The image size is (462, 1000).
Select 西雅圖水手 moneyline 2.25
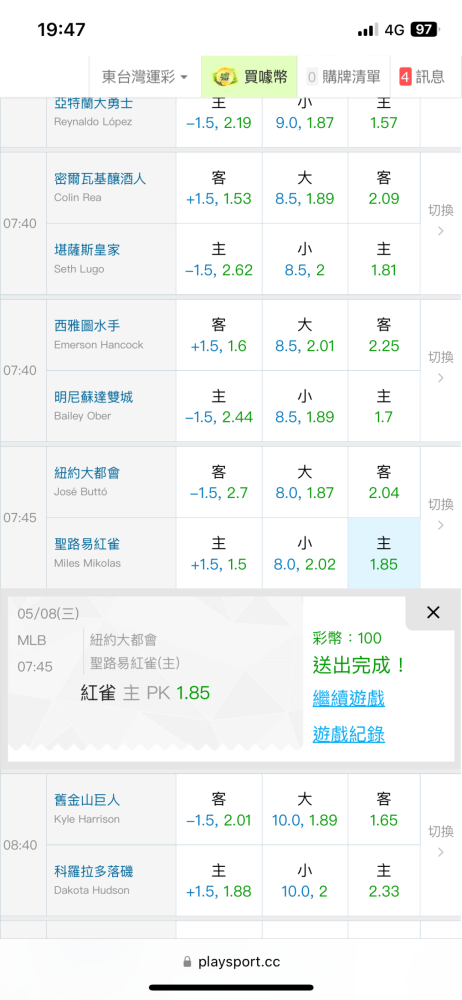click(384, 335)
